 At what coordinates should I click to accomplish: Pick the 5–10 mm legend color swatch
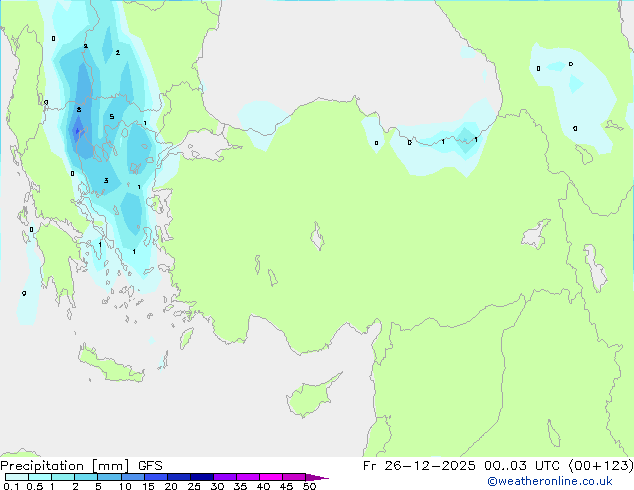109,477
